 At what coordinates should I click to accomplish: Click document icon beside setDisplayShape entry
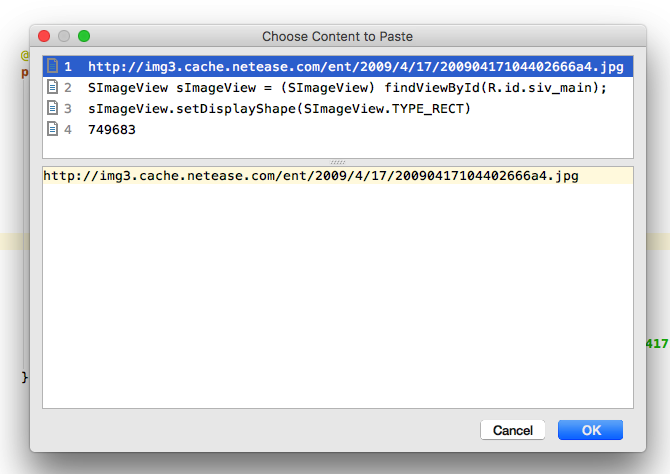click(x=53, y=108)
